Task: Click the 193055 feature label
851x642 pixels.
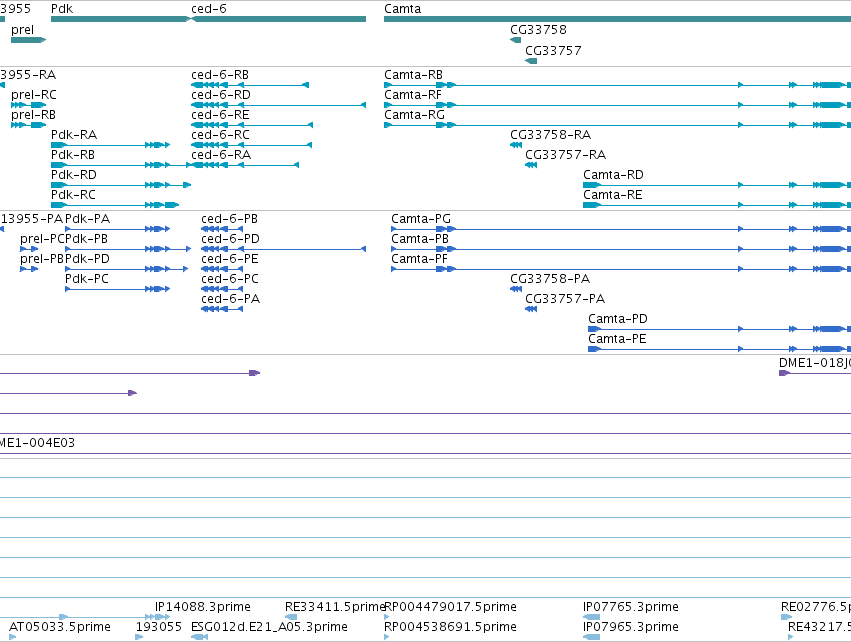Action: [x=158, y=627]
